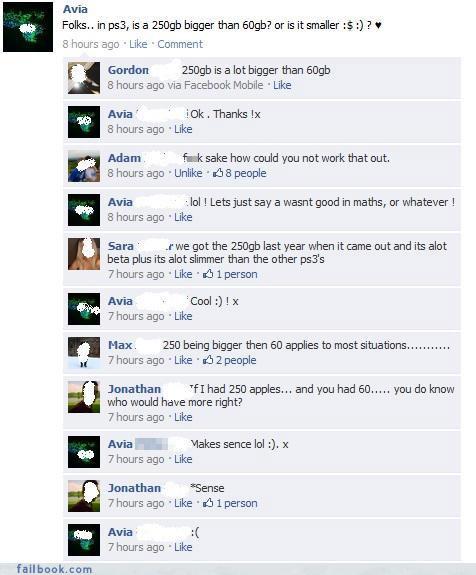
Task: Visit failbook.com watermark link
Action: [54, 569]
